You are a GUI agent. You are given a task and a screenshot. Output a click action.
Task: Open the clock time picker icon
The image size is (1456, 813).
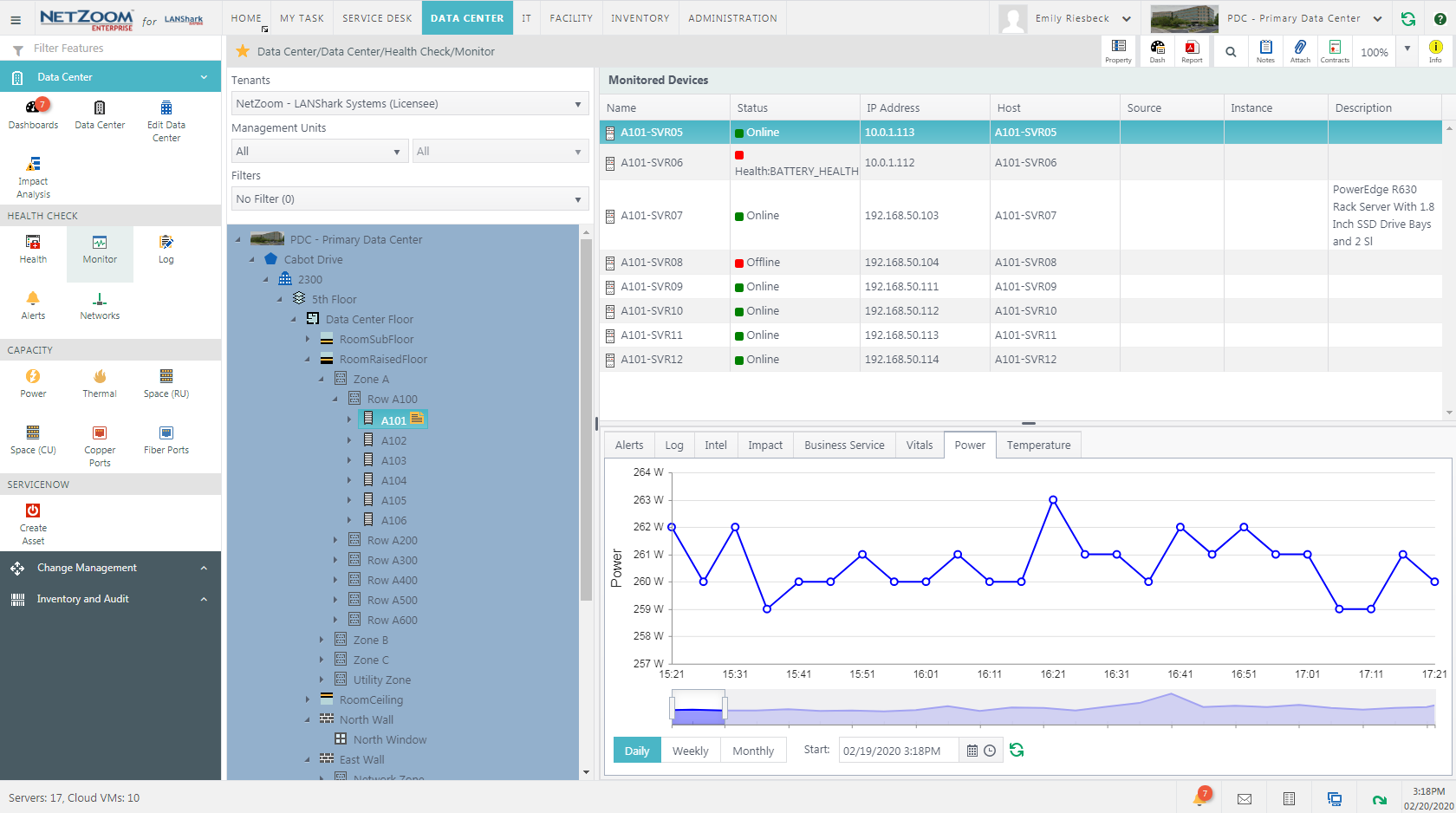990,751
